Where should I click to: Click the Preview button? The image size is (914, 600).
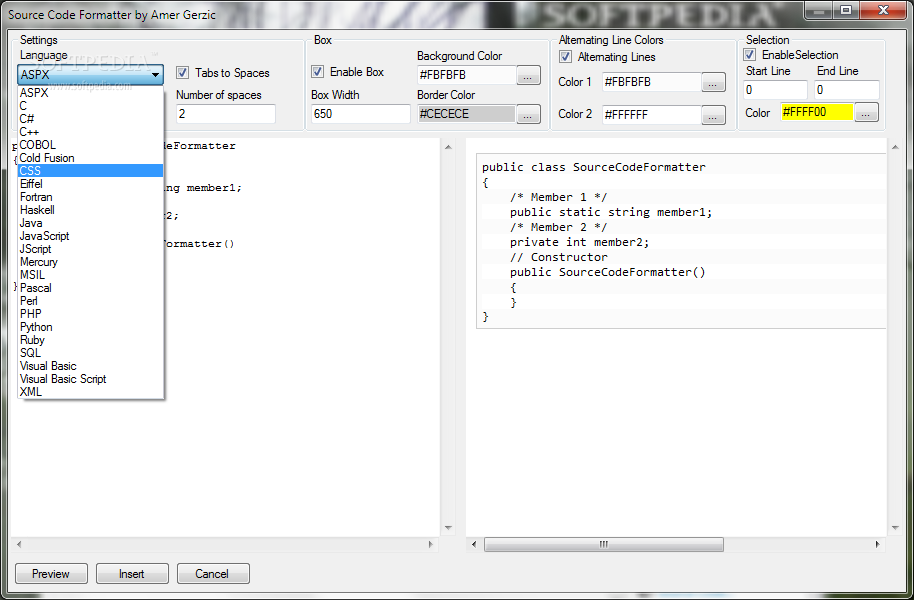(x=51, y=574)
